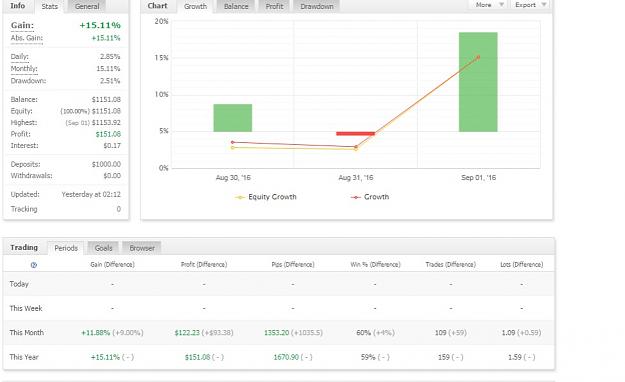Image resolution: width=625 pixels, height=382 pixels.
Task: Click Lots (Difference) column header
Action: pyautogui.click(x=521, y=265)
